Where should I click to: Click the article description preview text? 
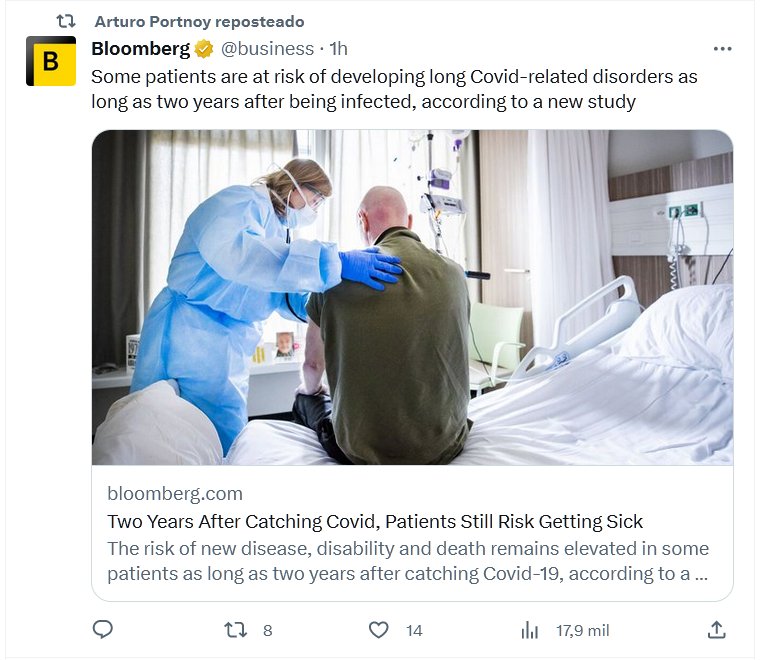(408, 561)
